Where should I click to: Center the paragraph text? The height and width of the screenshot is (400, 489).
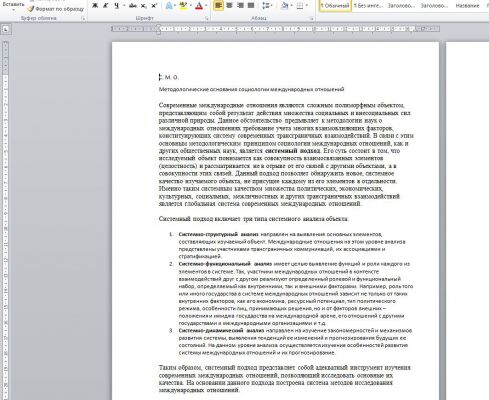point(229,5)
